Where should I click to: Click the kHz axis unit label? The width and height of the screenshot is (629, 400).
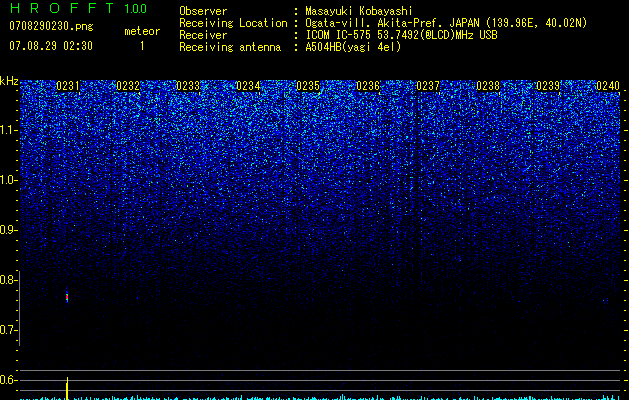[x=9, y=81]
